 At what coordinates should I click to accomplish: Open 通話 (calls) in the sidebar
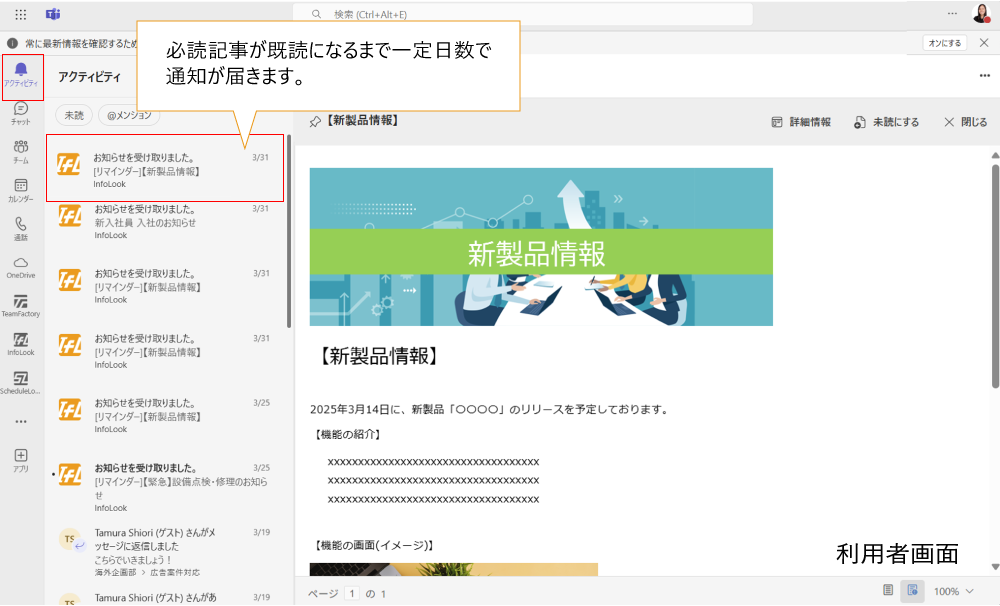[21, 229]
